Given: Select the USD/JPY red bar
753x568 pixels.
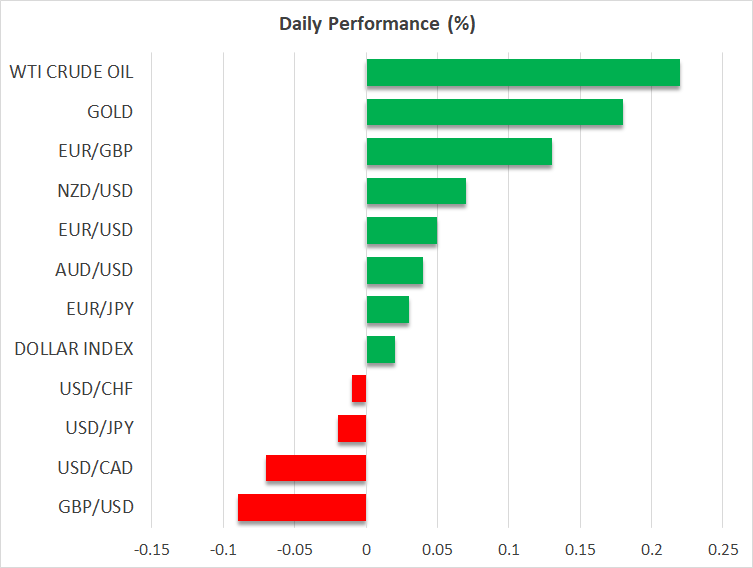Looking at the screenshot, I should tap(352, 428).
